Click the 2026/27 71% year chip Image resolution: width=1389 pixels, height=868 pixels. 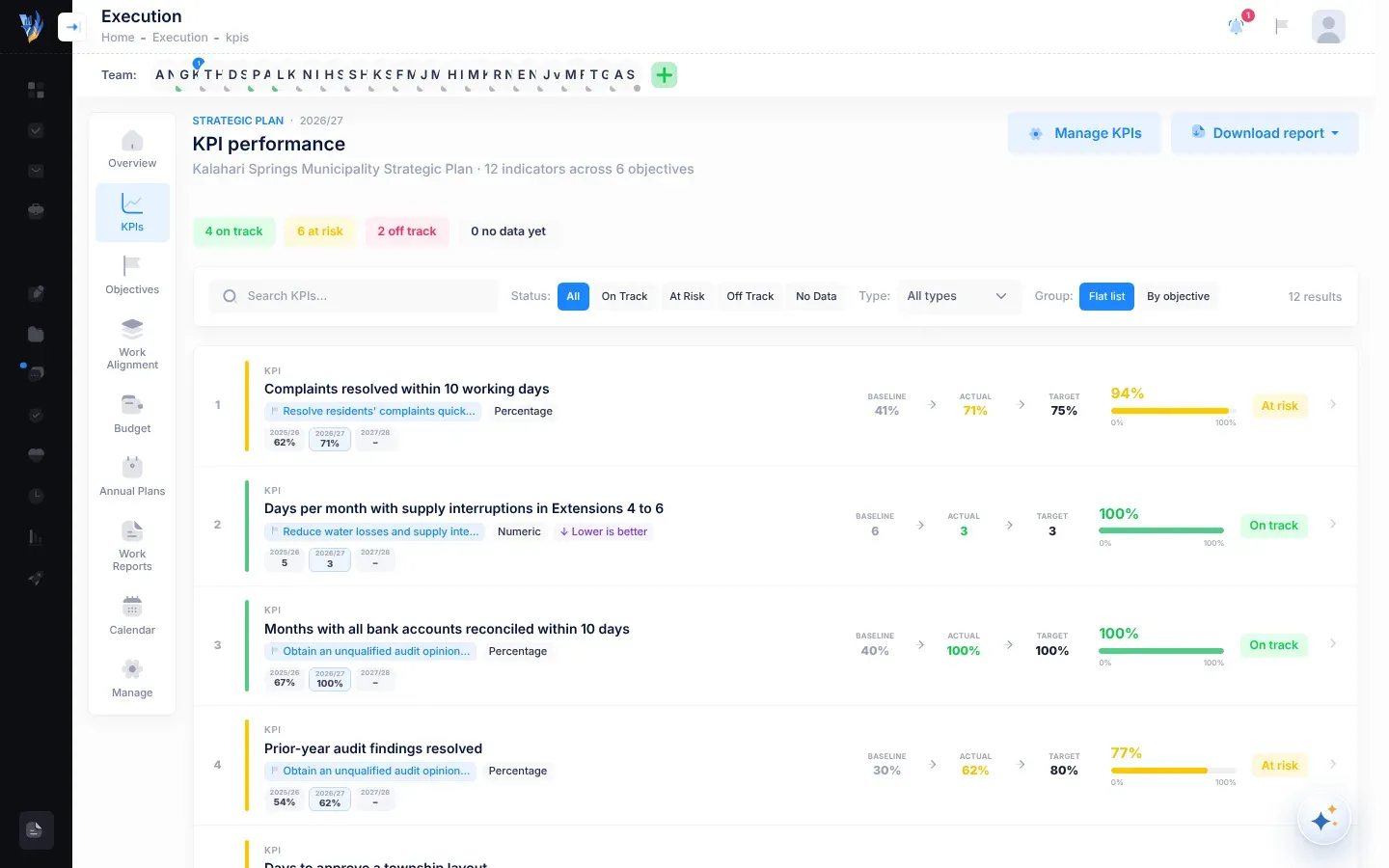330,439
